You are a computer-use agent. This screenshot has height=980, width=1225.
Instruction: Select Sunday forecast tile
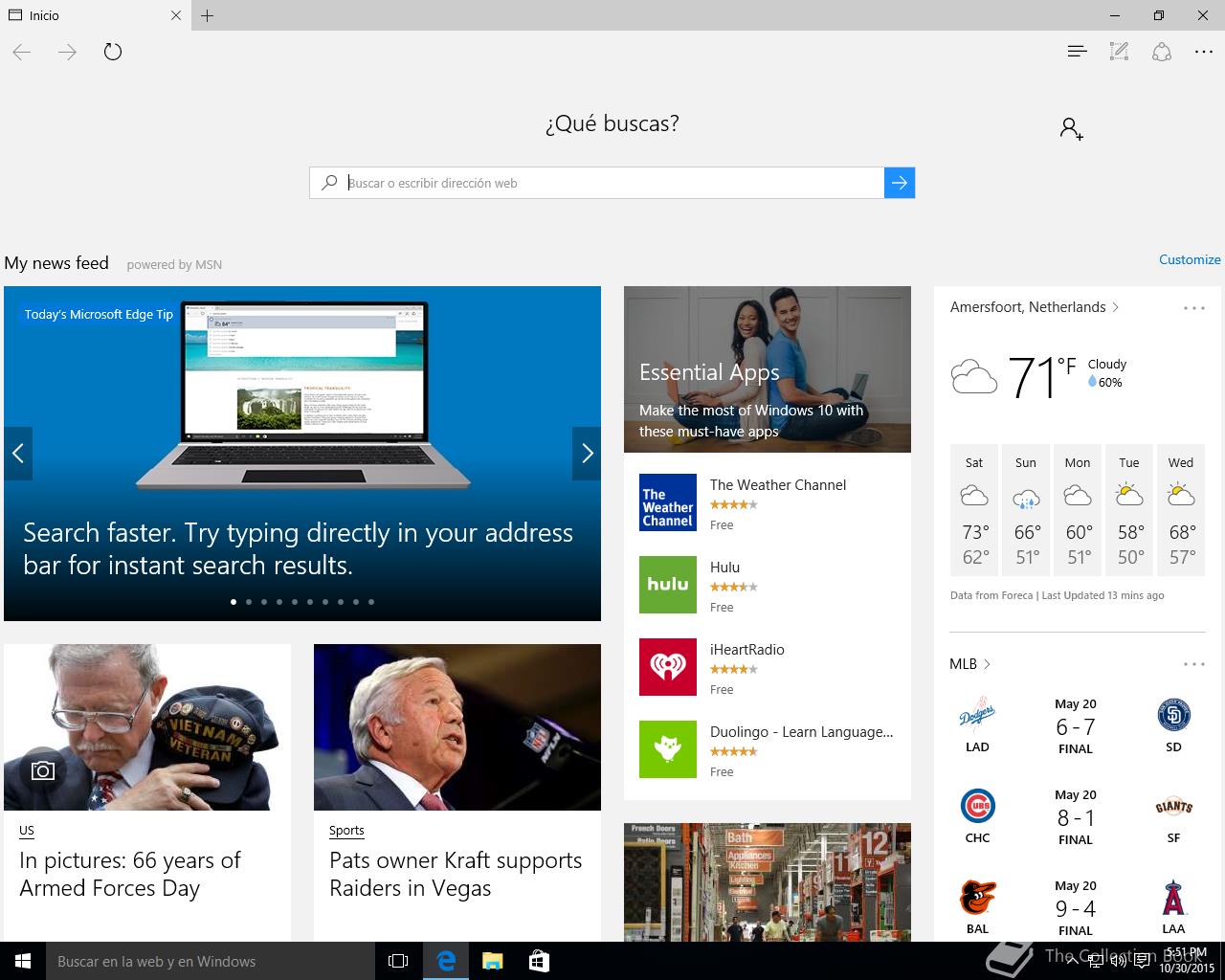(x=1026, y=510)
